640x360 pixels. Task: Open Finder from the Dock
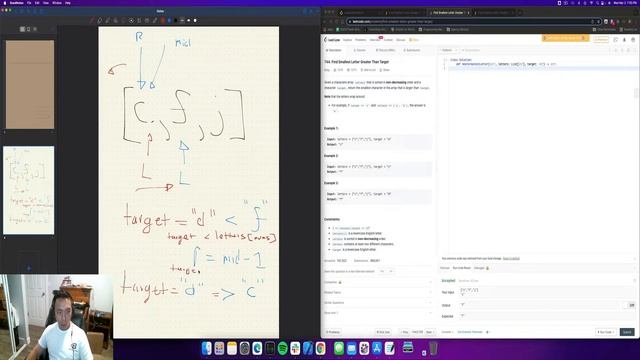207,348
